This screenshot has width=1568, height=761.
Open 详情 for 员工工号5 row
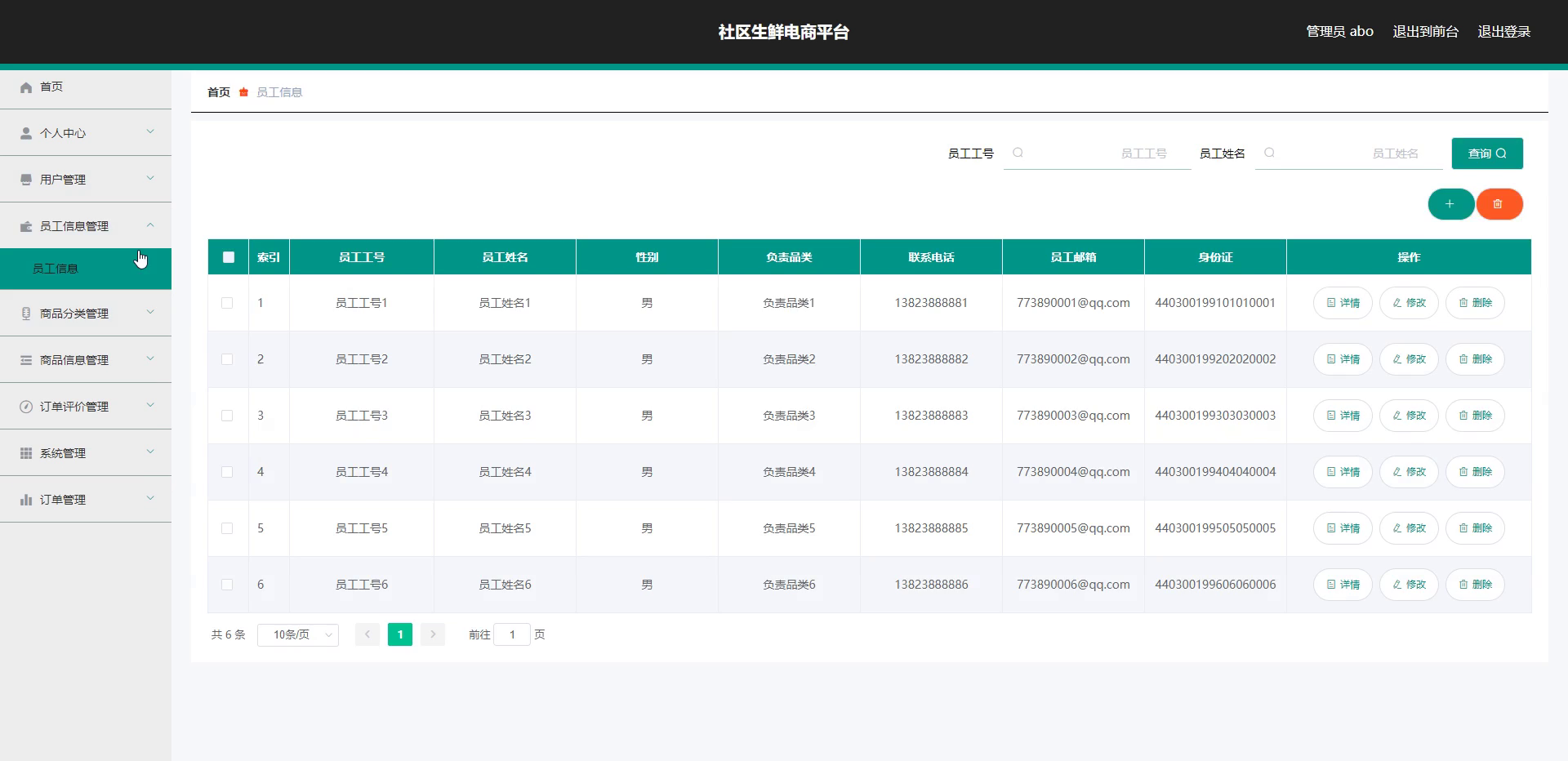[x=1343, y=528]
